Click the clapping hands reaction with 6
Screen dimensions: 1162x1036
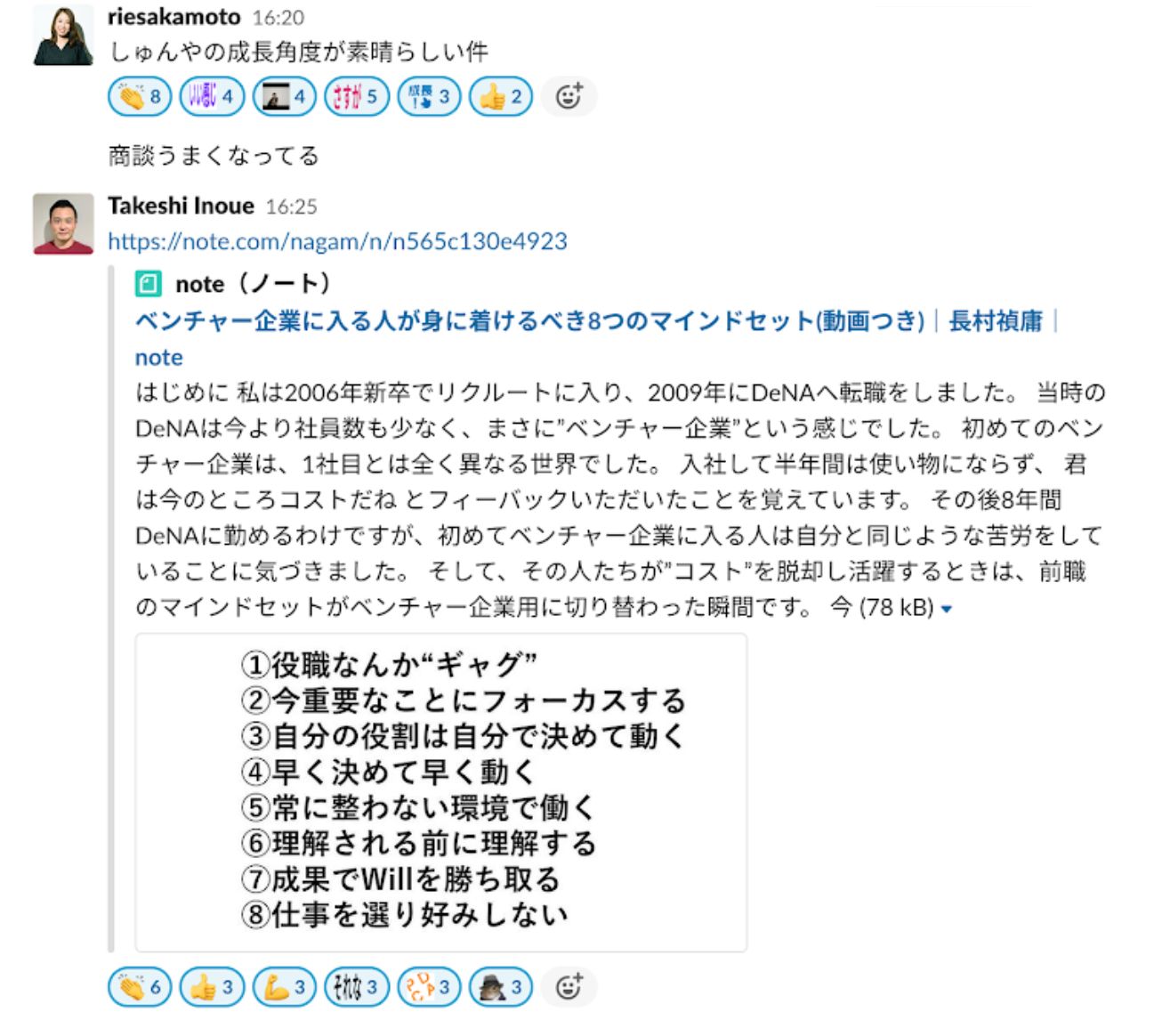pos(140,987)
